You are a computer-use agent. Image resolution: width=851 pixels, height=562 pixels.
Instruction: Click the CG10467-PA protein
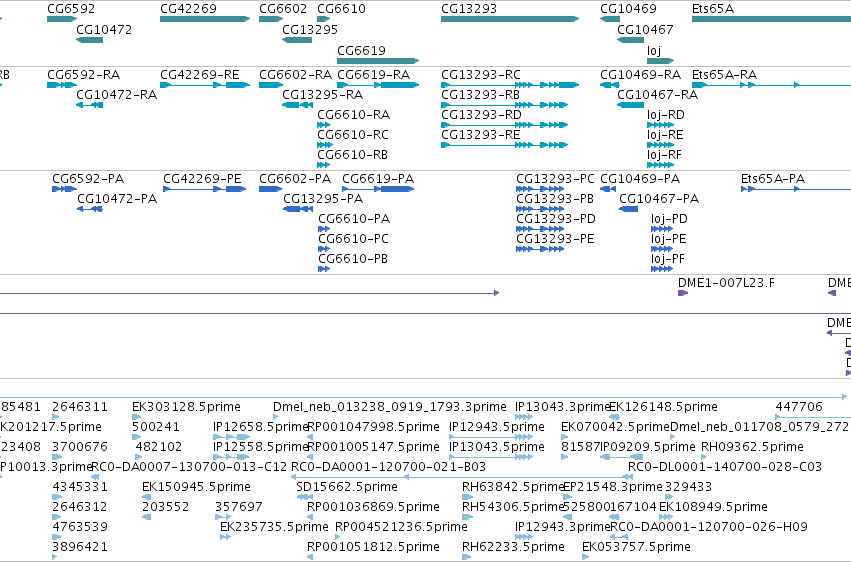pos(628,209)
